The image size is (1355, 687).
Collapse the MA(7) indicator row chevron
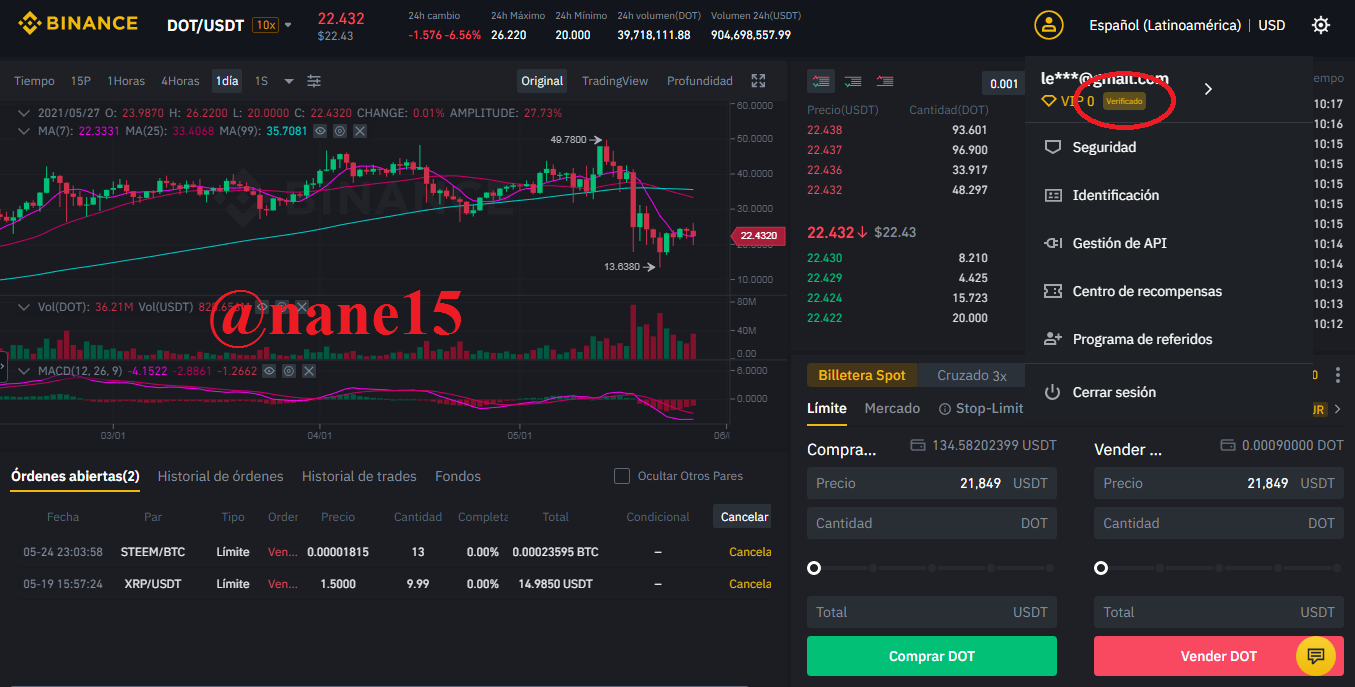[25, 131]
